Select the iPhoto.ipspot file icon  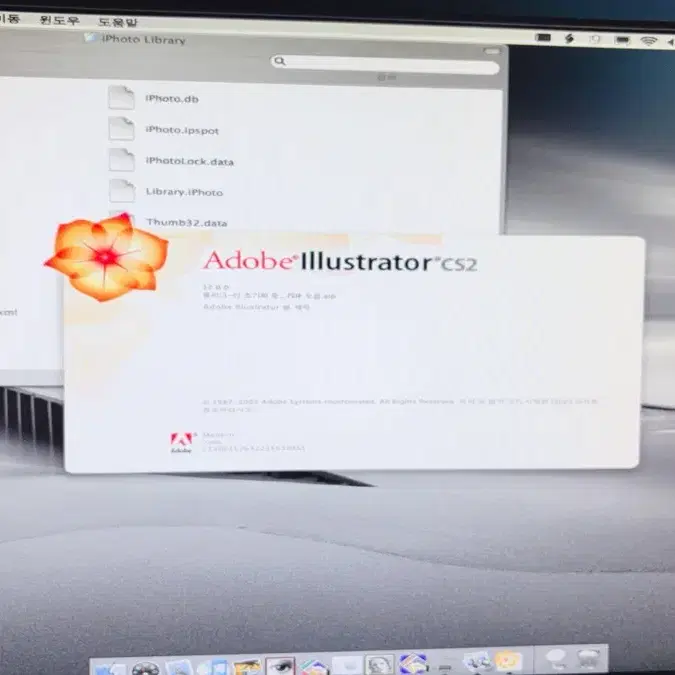click(x=121, y=128)
